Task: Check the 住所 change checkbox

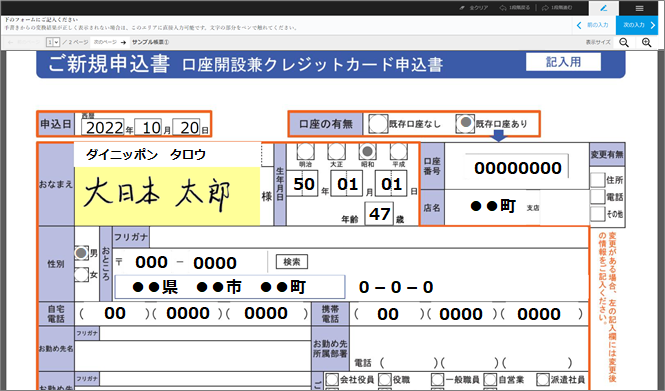Action: 598,180
